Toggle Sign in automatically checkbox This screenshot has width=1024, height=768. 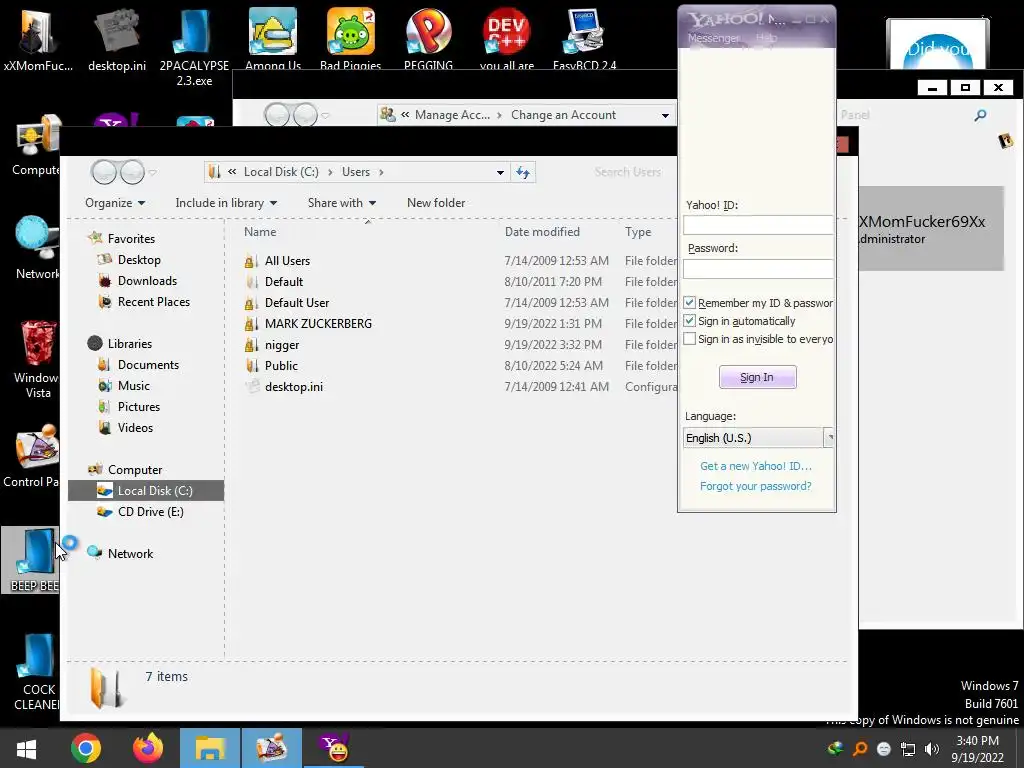[690, 321]
